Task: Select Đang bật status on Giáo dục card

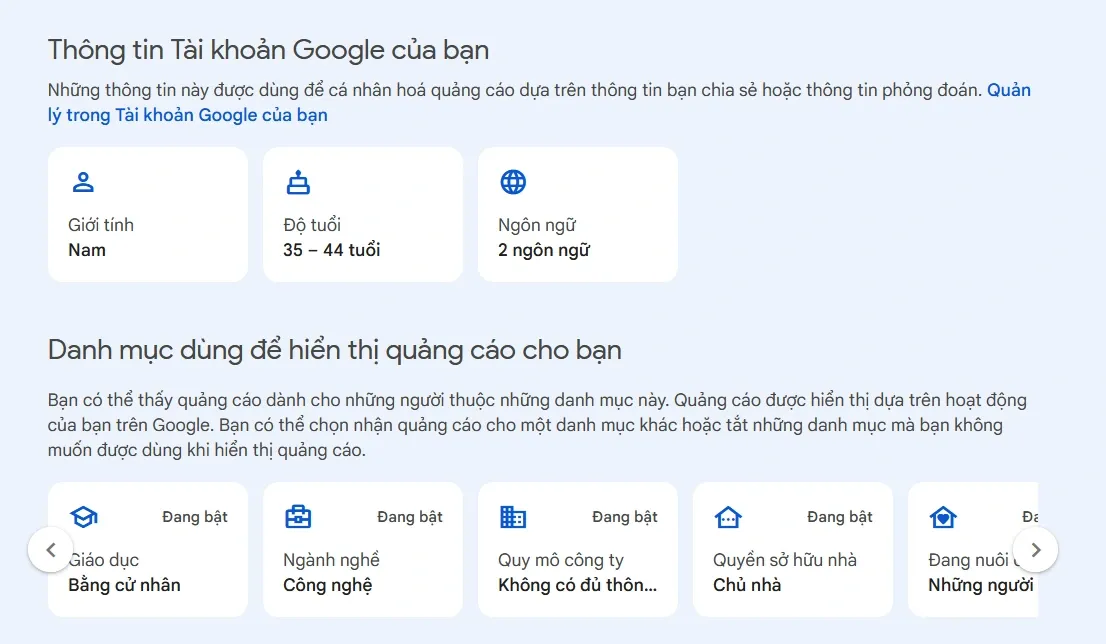Action: pos(195,517)
